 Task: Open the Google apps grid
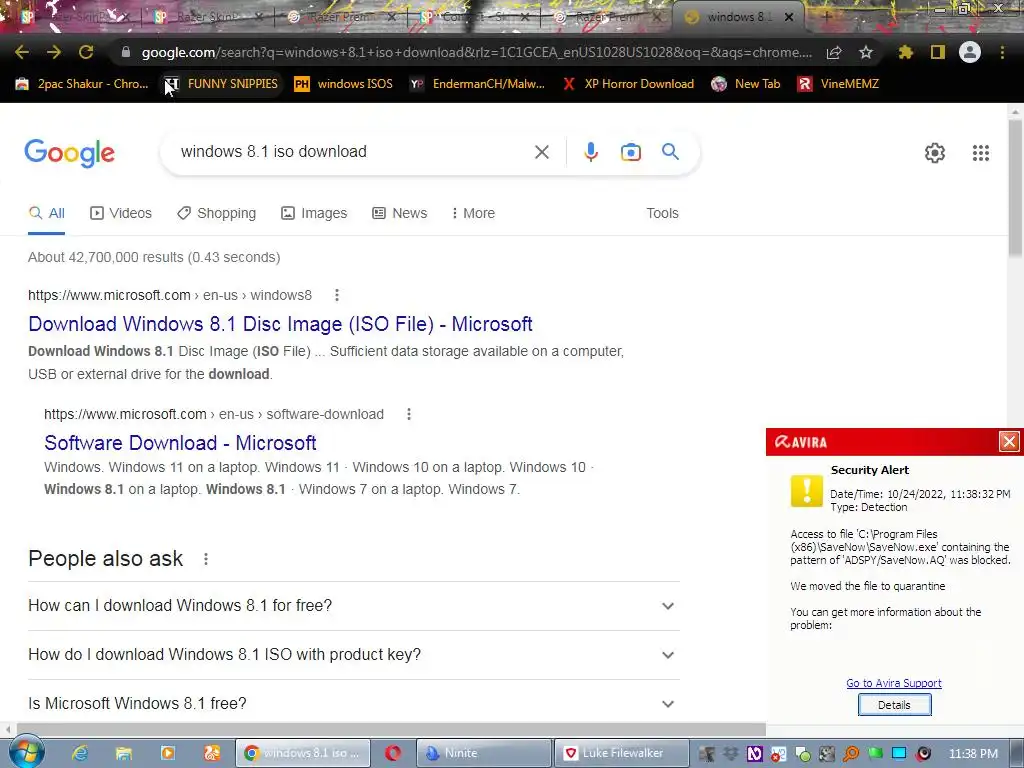click(980, 153)
